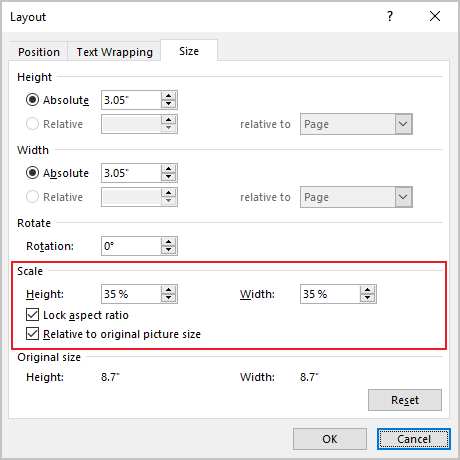The image size is (460, 460).
Task: Increase Scale Height with up arrow
Action: pyautogui.click(x=169, y=290)
